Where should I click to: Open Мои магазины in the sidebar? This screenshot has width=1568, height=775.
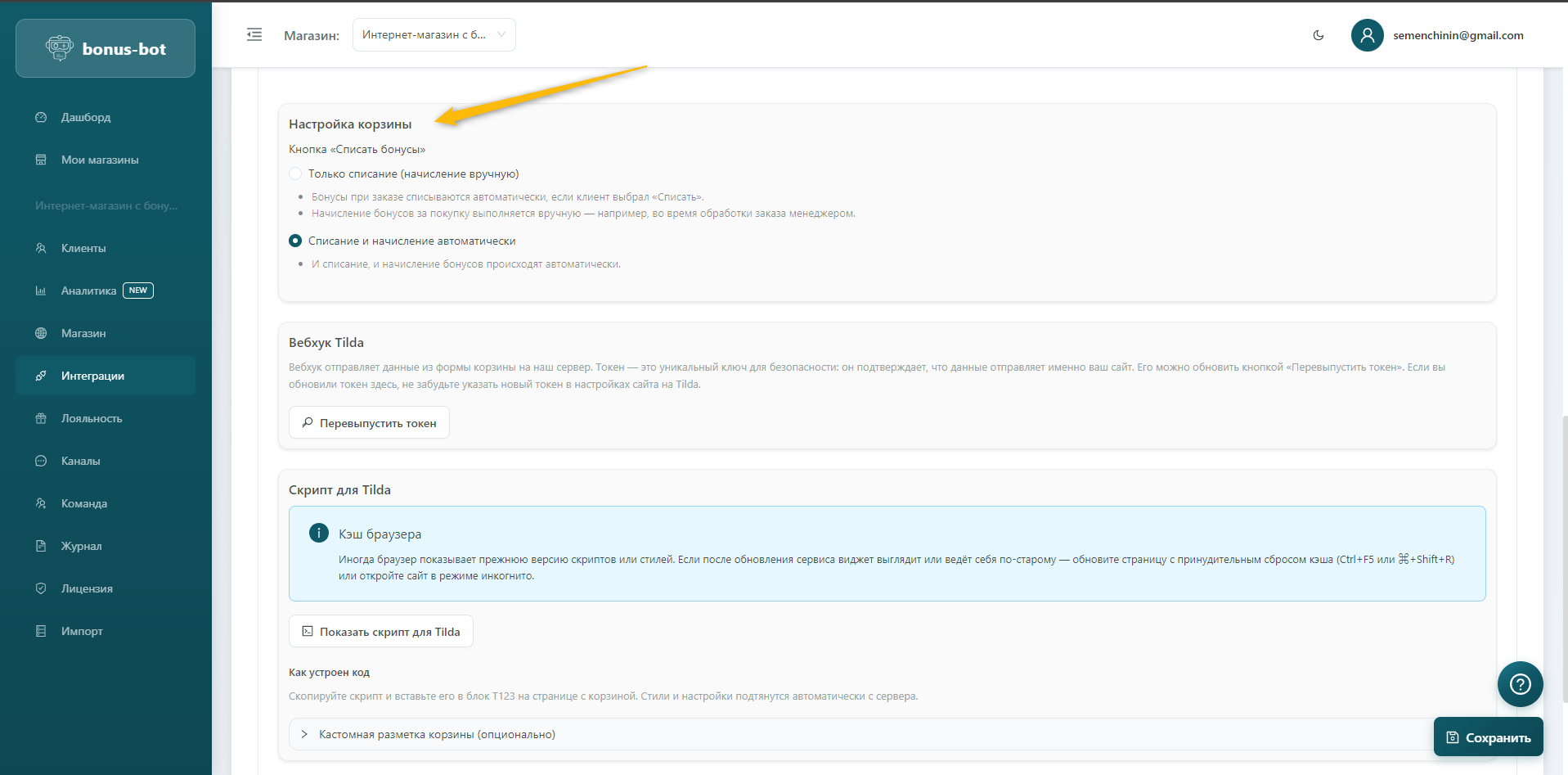click(x=100, y=160)
